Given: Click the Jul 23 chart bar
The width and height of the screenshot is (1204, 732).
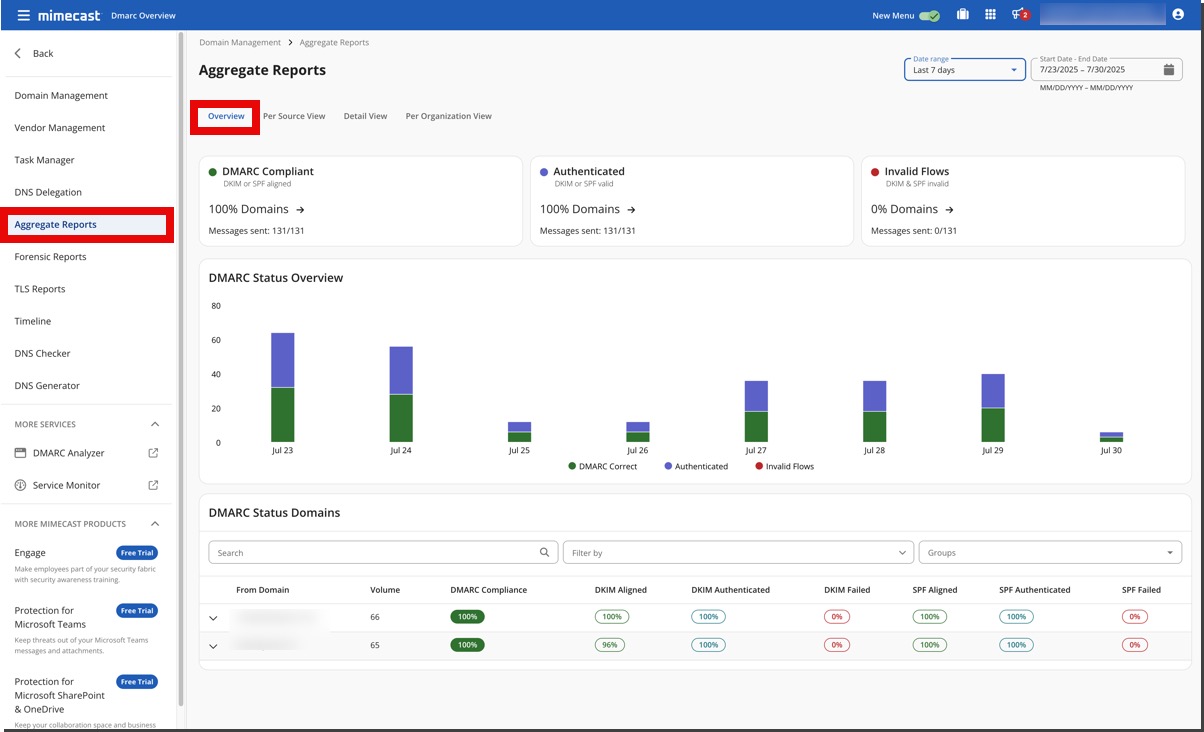Looking at the screenshot, I should click(x=283, y=387).
